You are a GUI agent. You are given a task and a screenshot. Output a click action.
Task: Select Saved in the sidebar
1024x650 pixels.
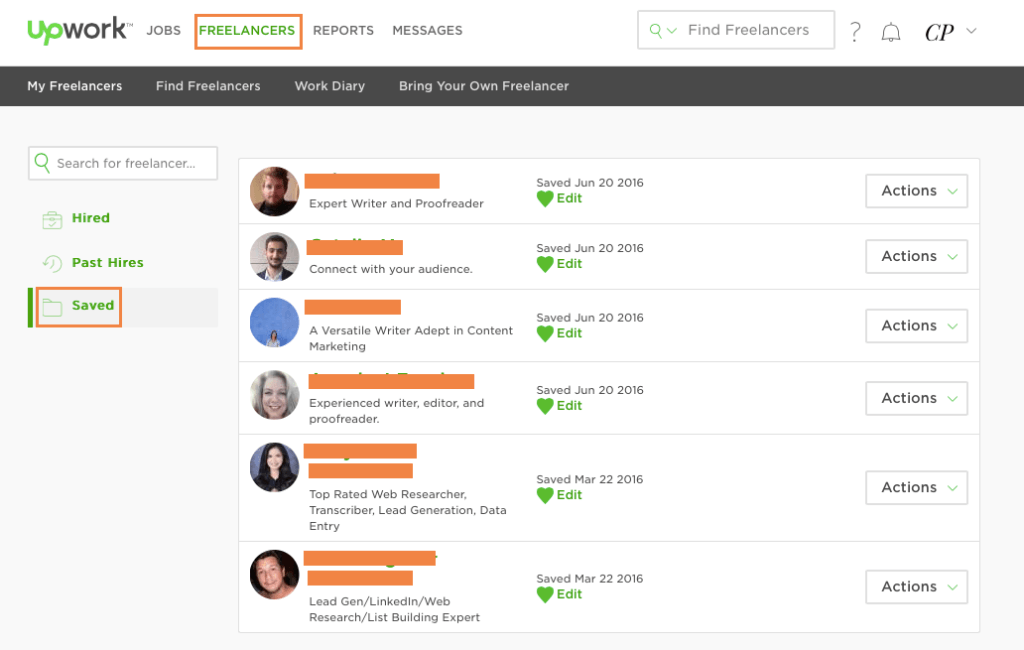(x=93, y=305)
